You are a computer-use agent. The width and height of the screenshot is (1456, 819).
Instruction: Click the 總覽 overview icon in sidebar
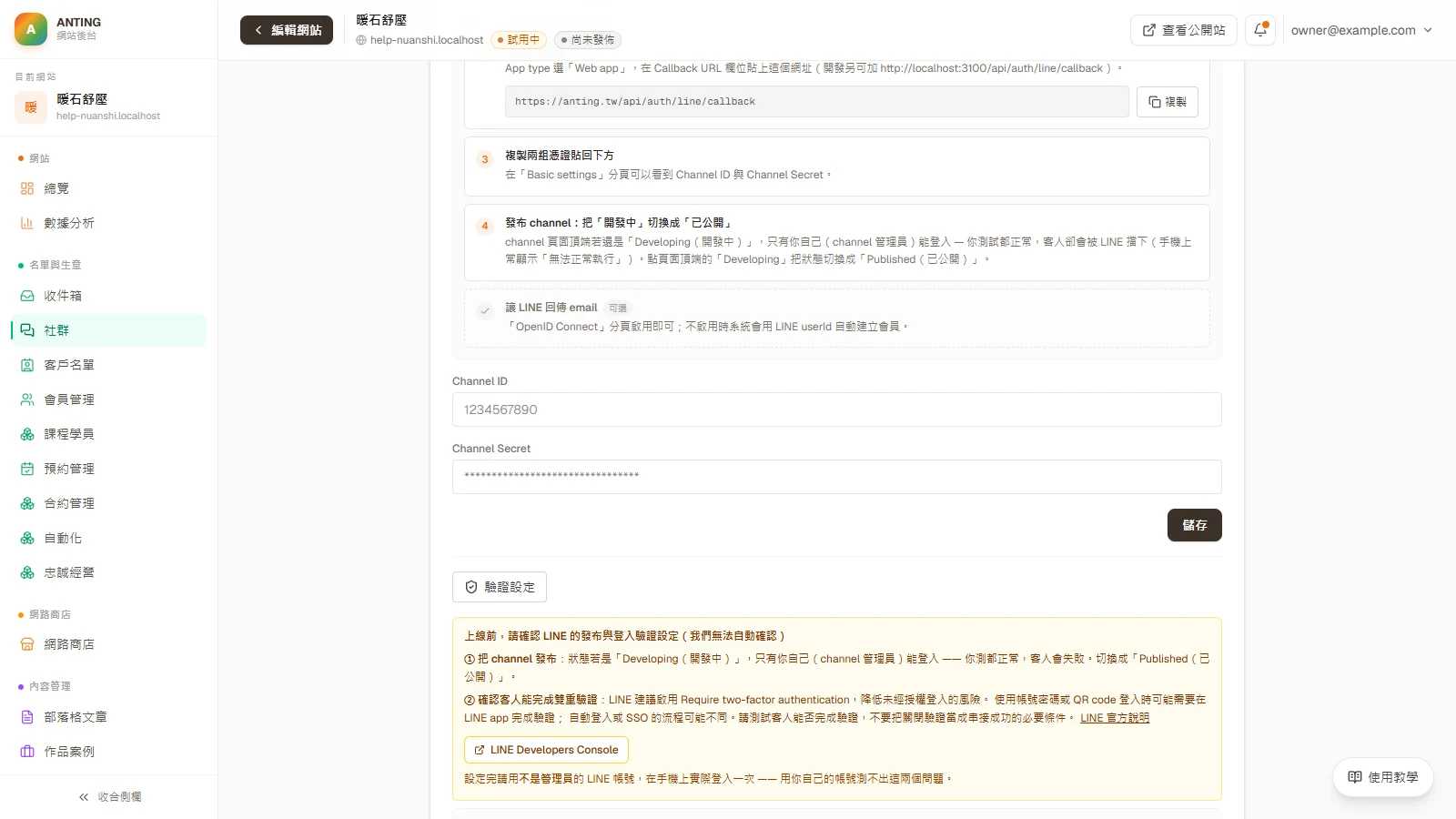point(27,188)
